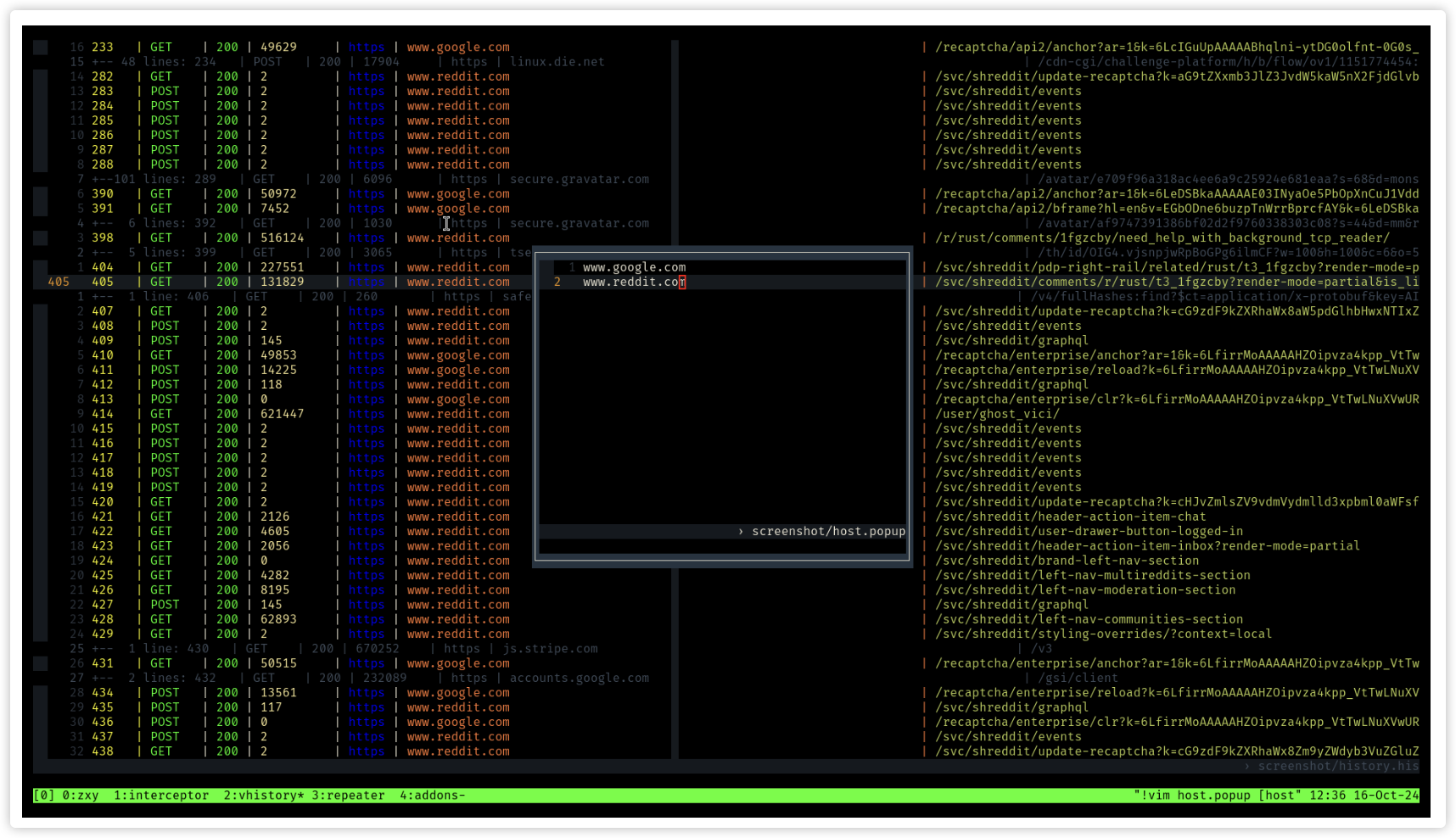Image resolution: width=1456 pixels, height=838 pixels.
Task: Click www.google.com host on row 431
Action: coord(458,663)
